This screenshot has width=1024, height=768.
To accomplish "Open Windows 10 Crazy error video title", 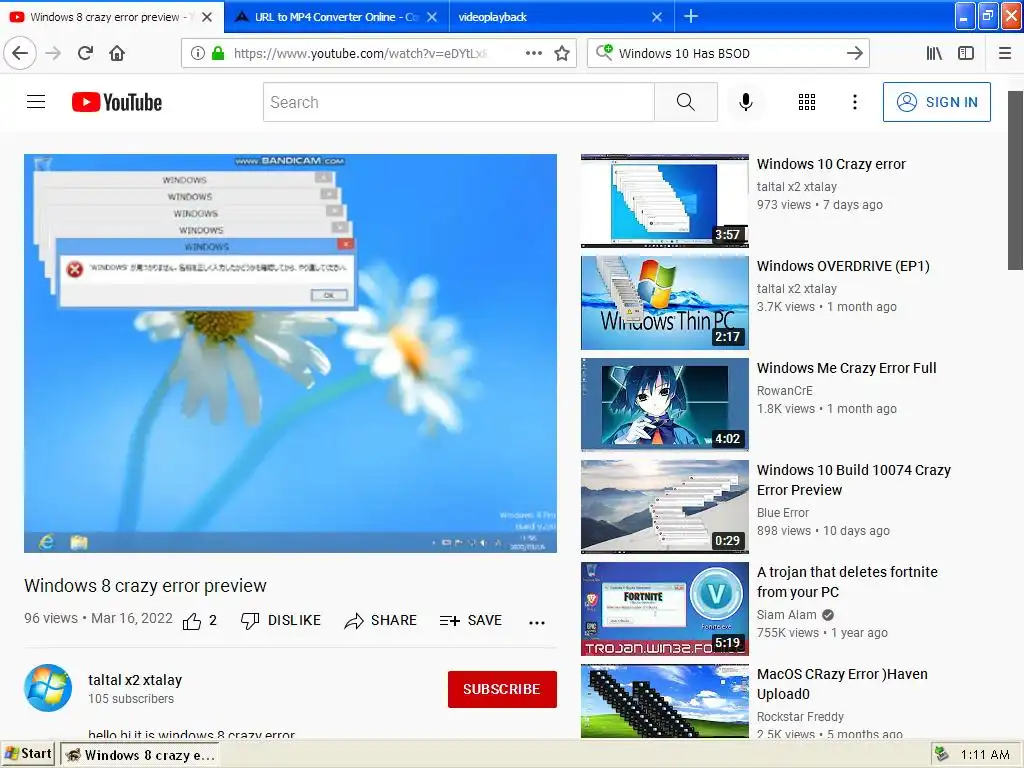I will (831, 164).
